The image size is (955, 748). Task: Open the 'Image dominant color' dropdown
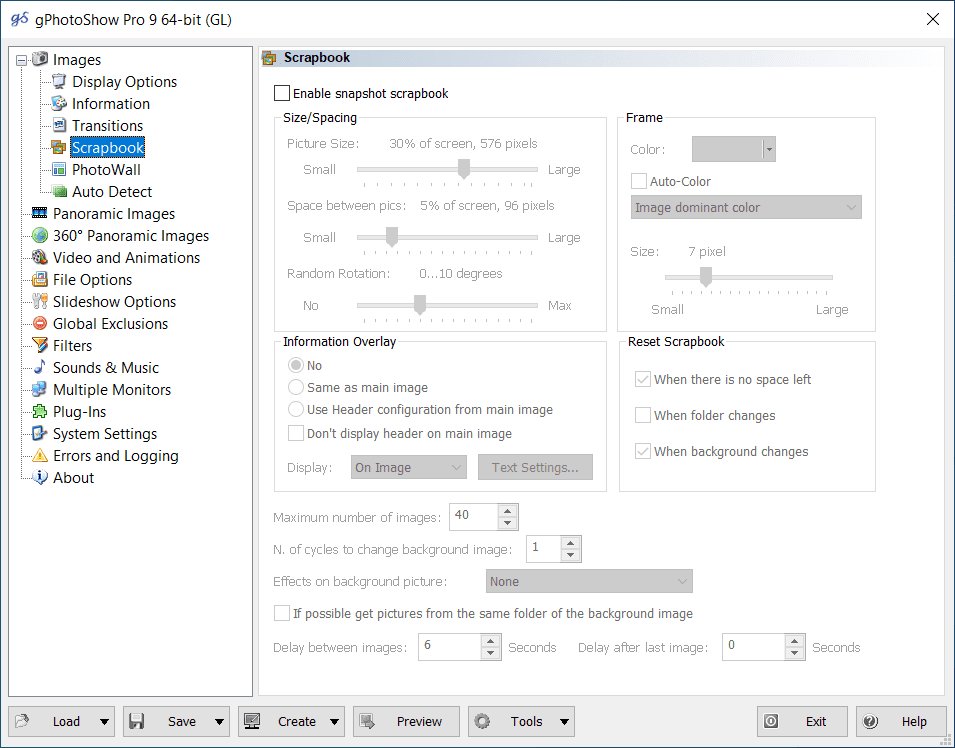tap(746, 207)
